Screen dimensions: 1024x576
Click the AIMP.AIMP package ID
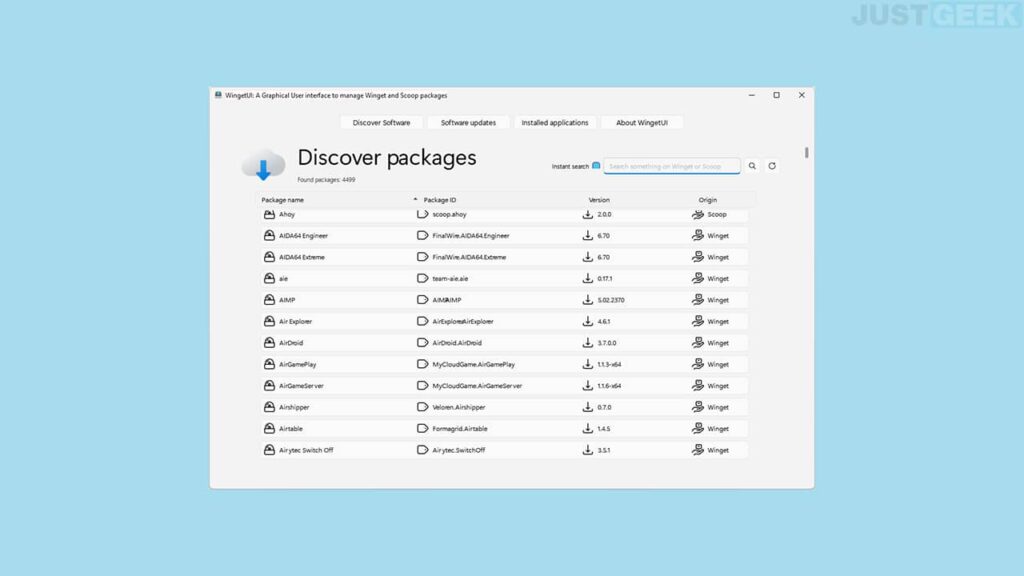[x=447, y=300]
